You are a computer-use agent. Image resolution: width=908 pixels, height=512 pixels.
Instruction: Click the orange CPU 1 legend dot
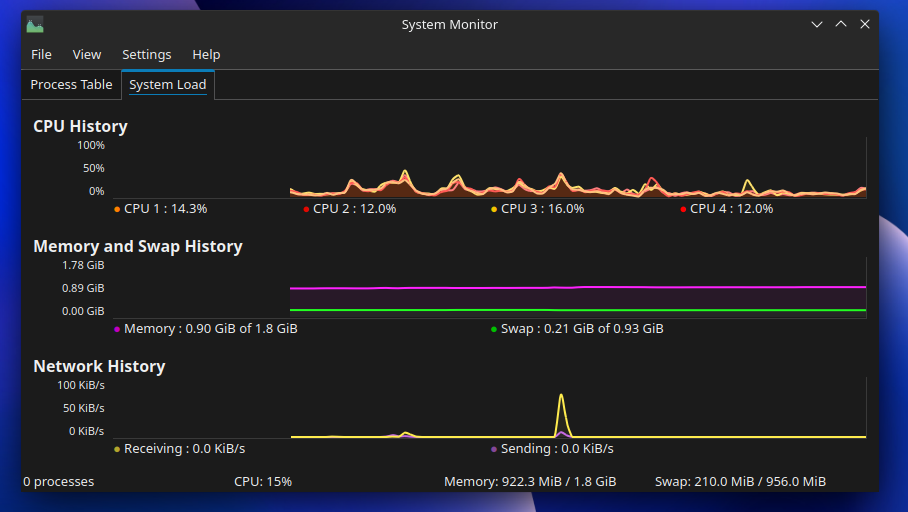(117, 209)
